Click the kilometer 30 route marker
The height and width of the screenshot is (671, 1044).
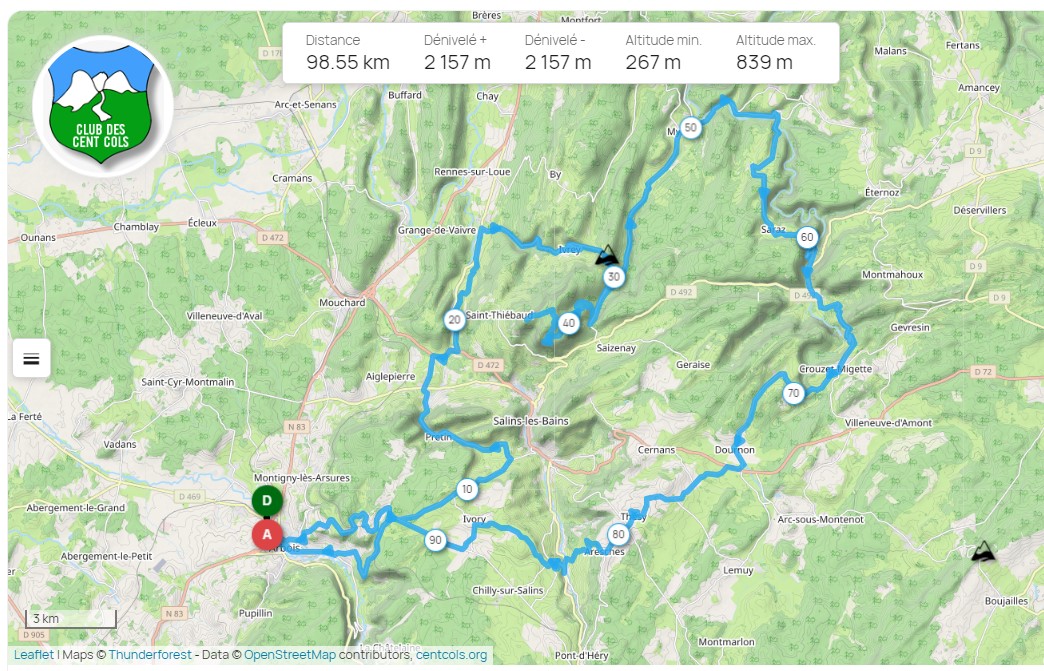(x=614, y=277)
